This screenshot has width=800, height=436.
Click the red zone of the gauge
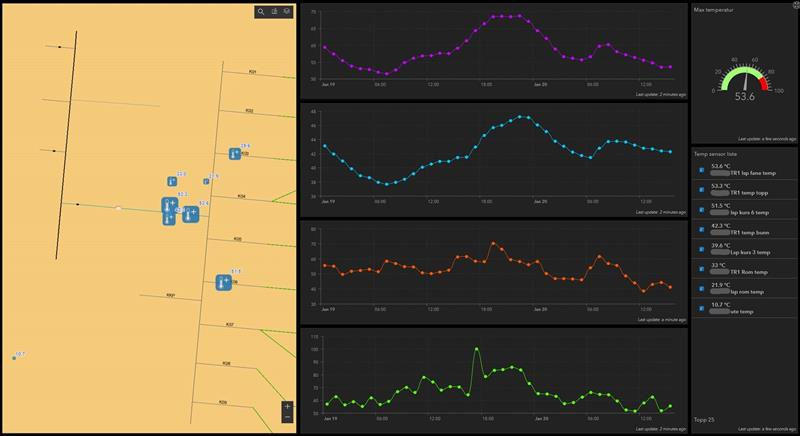click(x=764, y=84)
